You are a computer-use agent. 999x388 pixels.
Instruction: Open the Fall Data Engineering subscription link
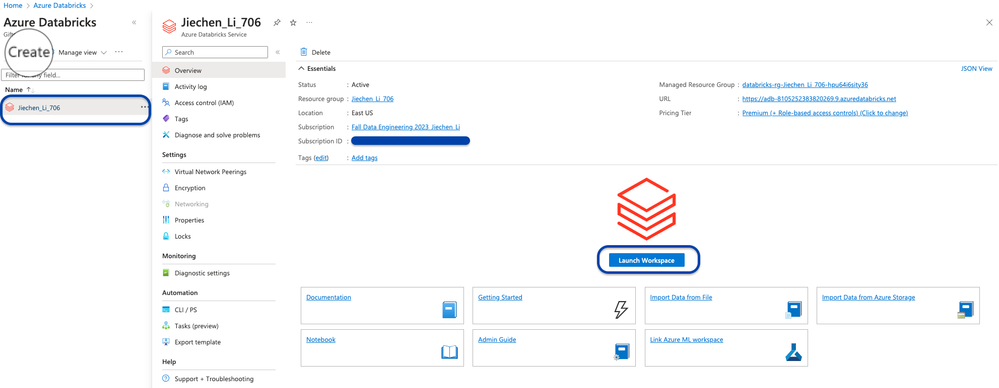pos(405,127)
